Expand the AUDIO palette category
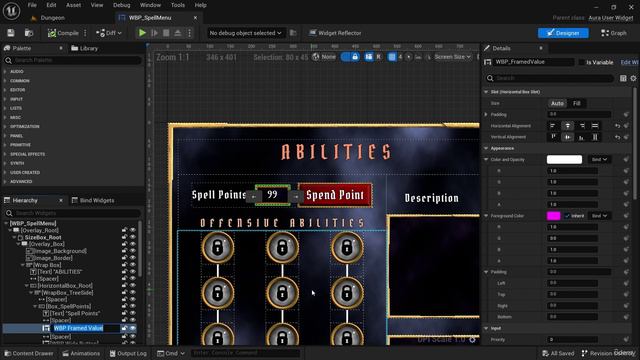The width and height of the screenshot is (640, 360). click(x=5, y=71)
